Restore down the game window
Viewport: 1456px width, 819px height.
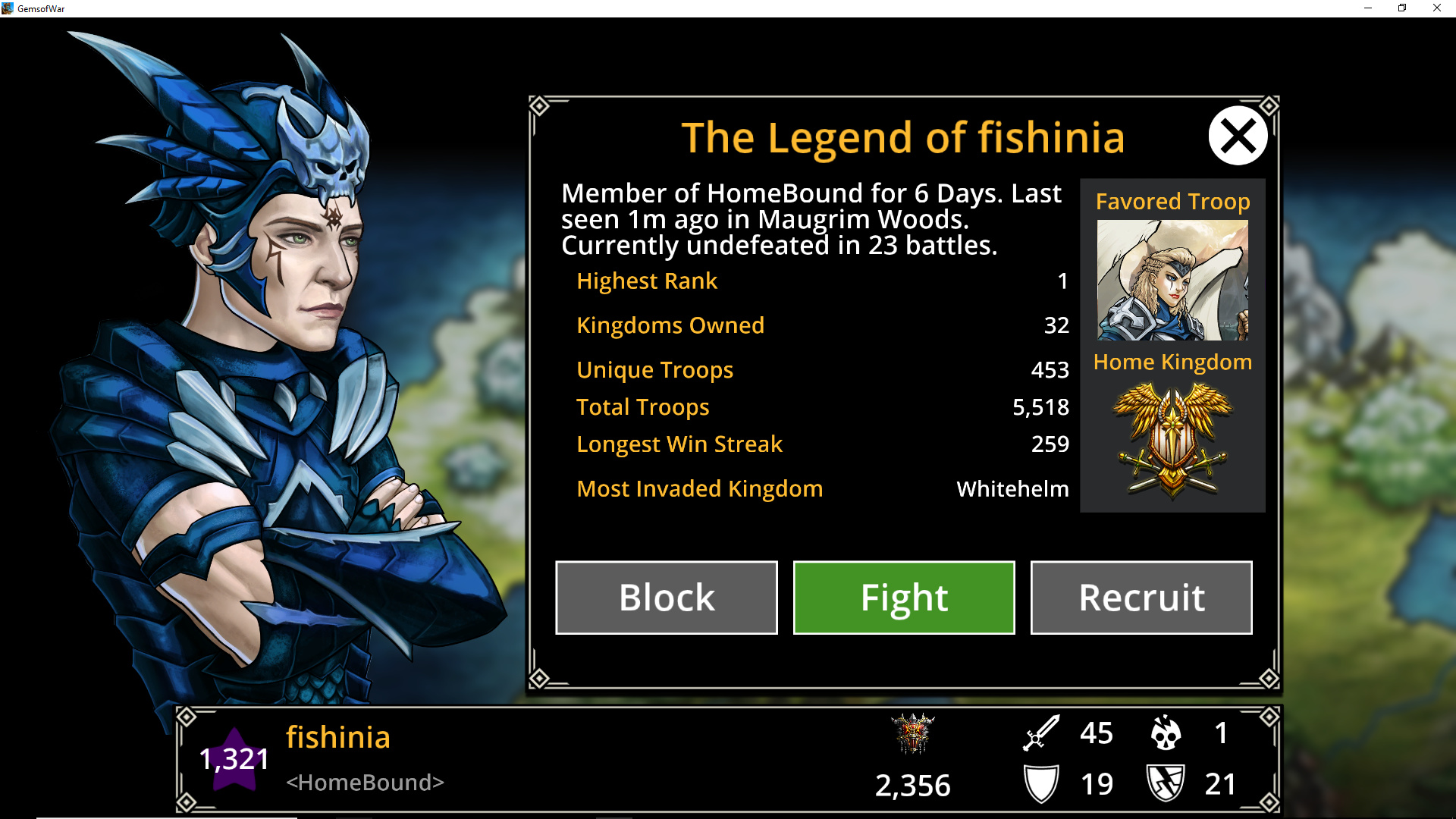1402,8
